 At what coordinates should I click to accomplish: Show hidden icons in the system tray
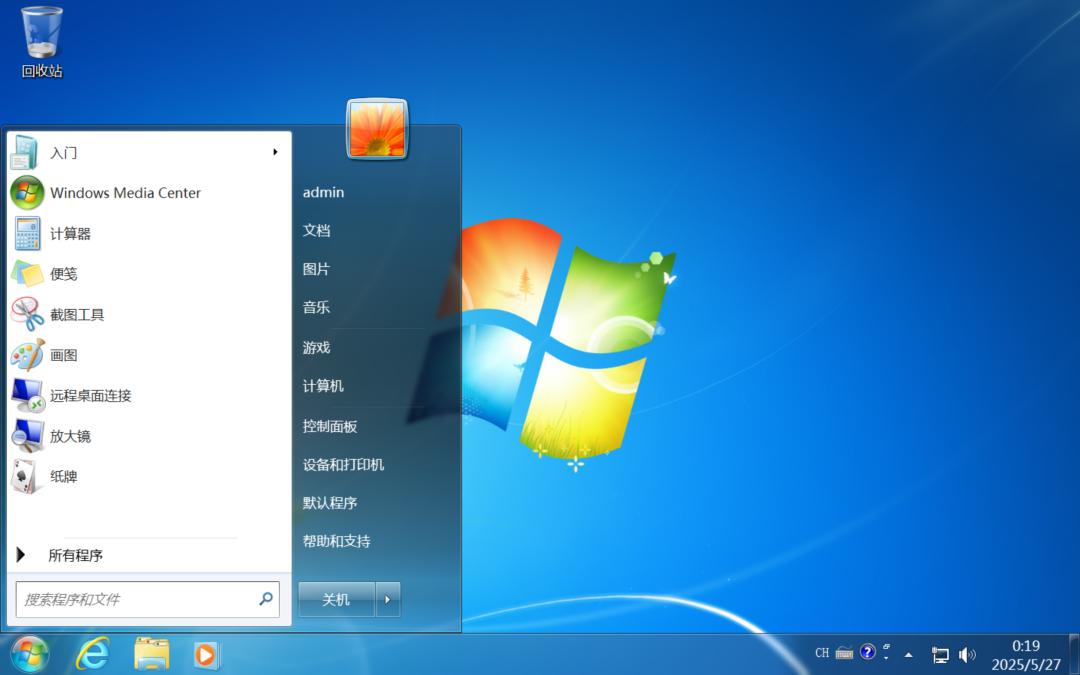(x=908, y=655)
